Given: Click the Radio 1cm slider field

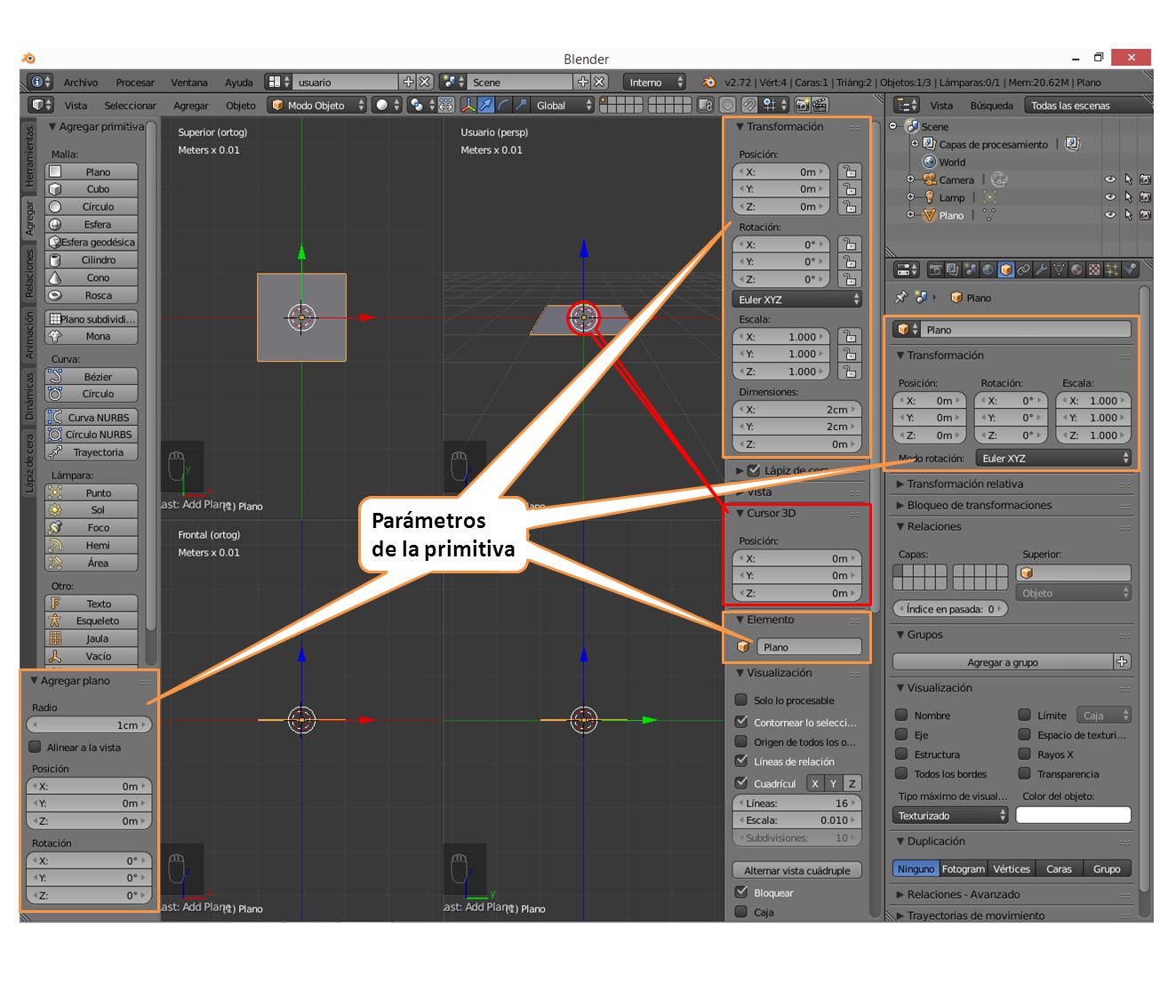Looking at the screenshot, I should (89, 724).
